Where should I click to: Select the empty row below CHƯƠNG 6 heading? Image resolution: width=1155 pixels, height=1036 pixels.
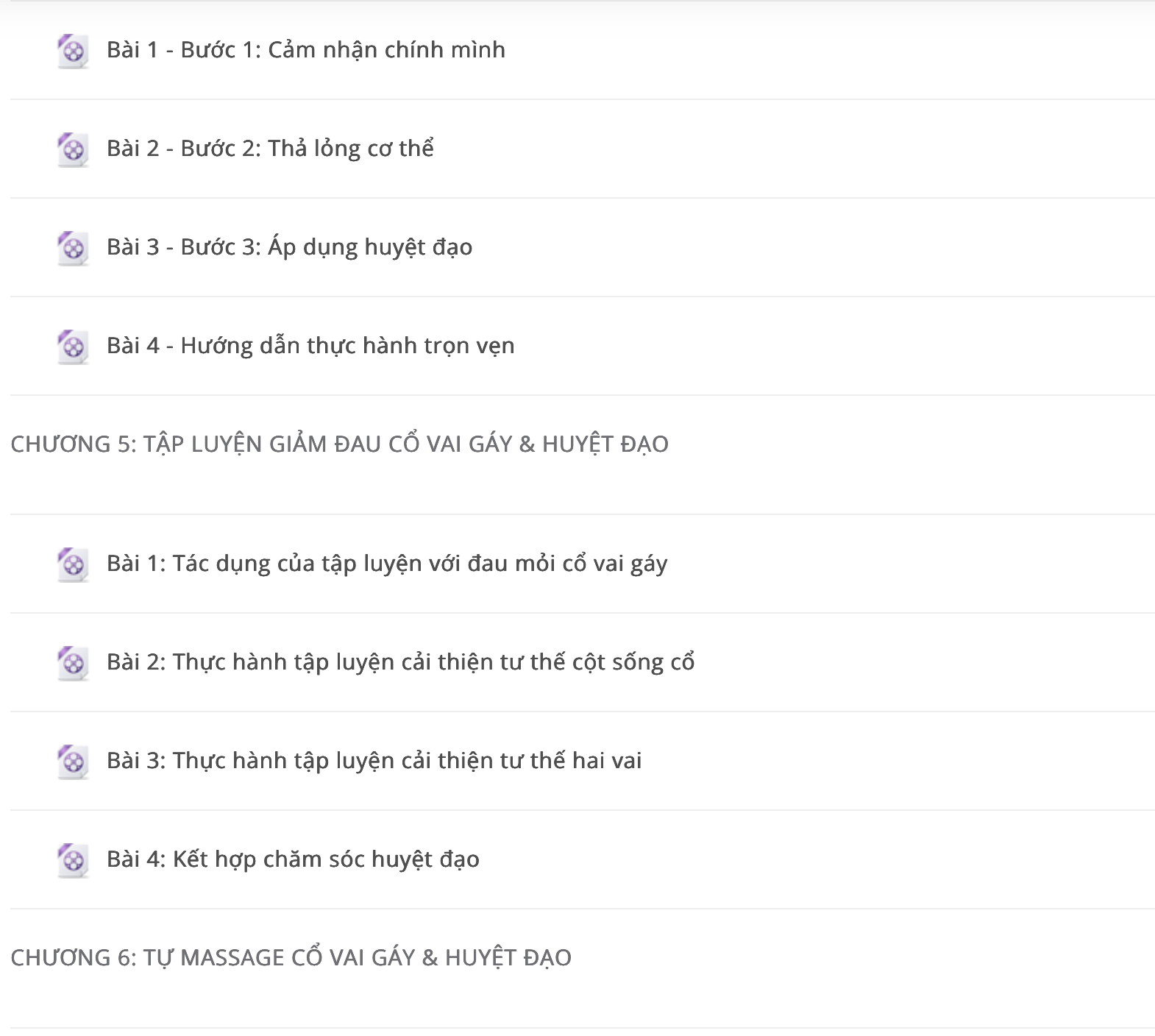[583, 1004]
